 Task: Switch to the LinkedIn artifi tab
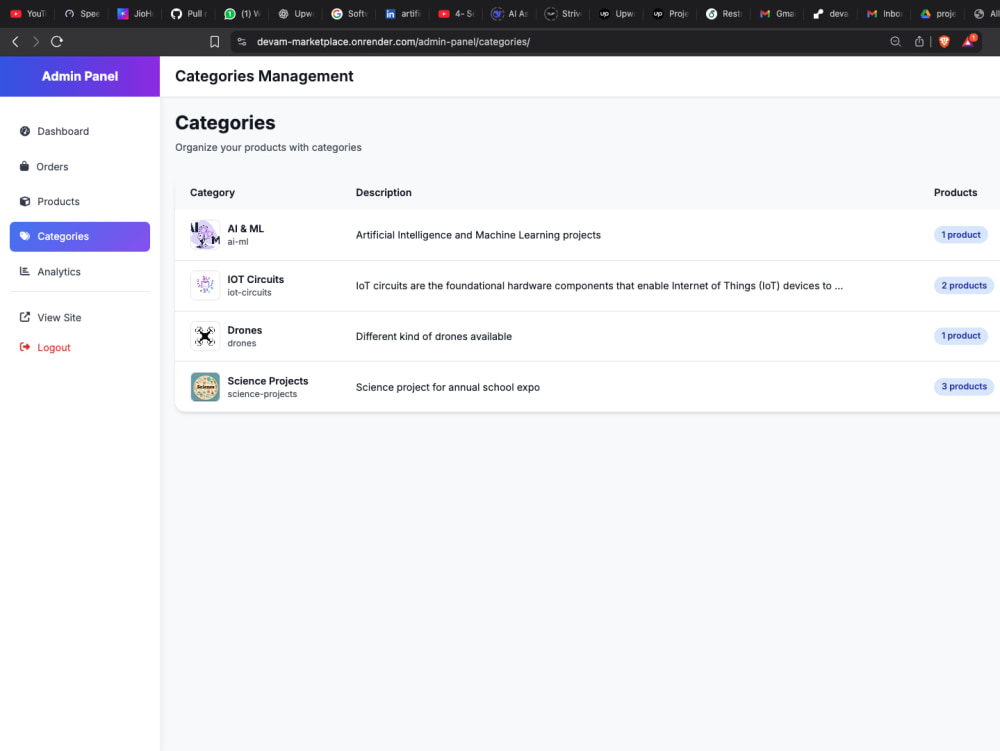coord(403,13)
